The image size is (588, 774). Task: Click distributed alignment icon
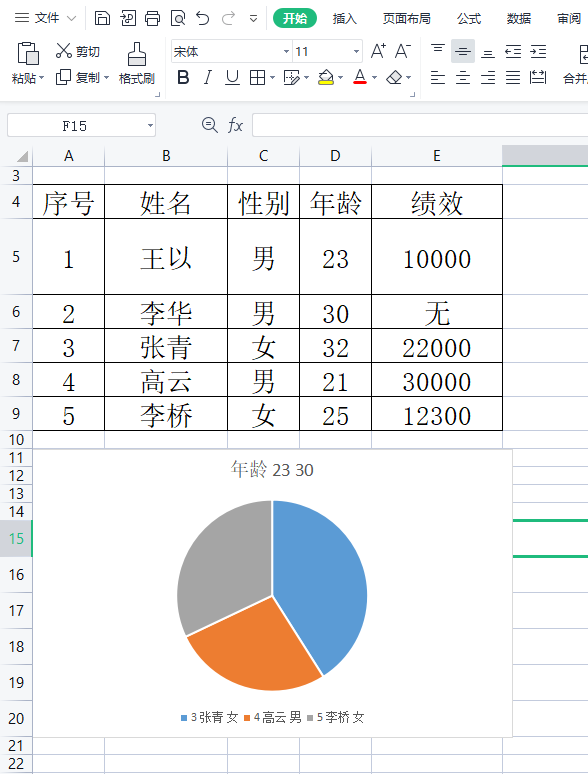[538, 77]
